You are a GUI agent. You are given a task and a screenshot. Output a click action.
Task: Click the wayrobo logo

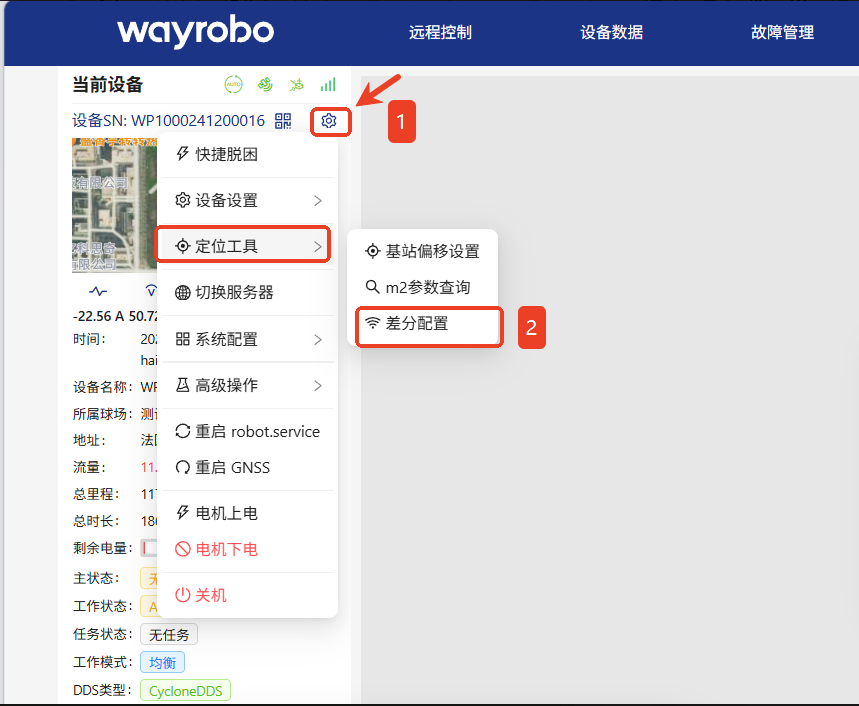pos(196,32)
